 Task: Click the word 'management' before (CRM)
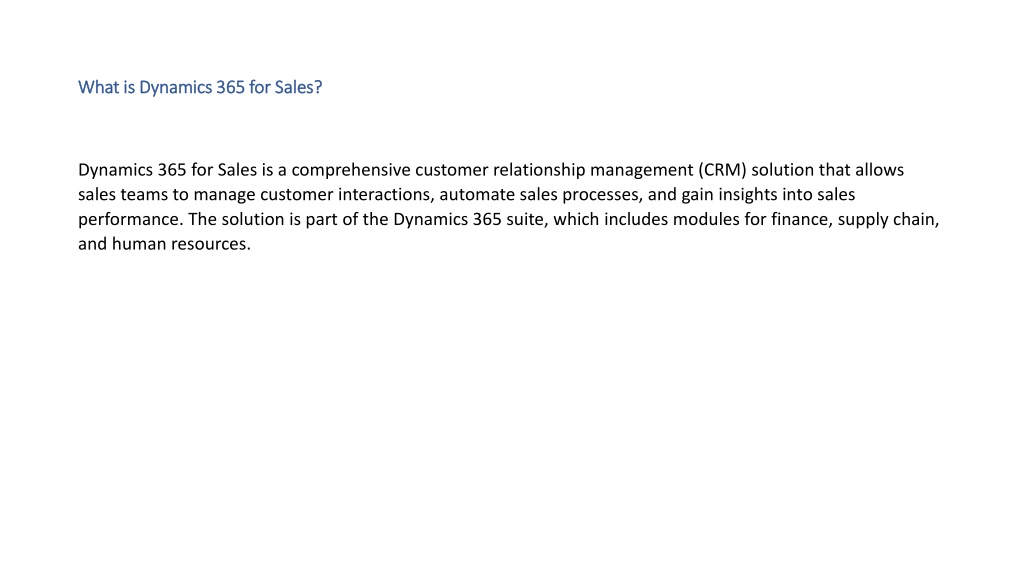tap(641, 170)
